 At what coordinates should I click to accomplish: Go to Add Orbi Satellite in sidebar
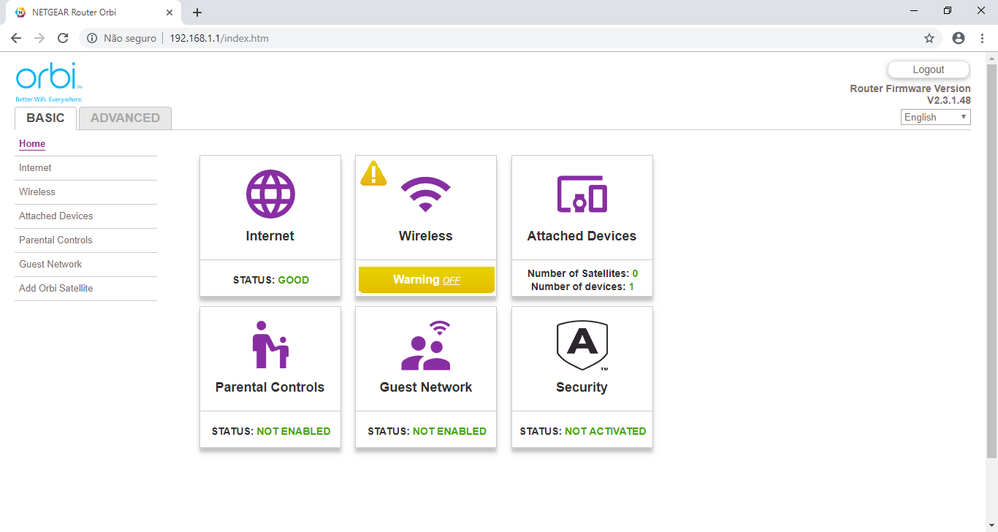click(x=56, y=288)
